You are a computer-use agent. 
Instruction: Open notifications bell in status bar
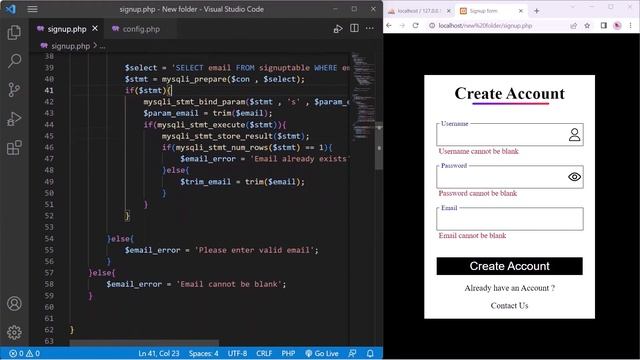click(370, 353)
